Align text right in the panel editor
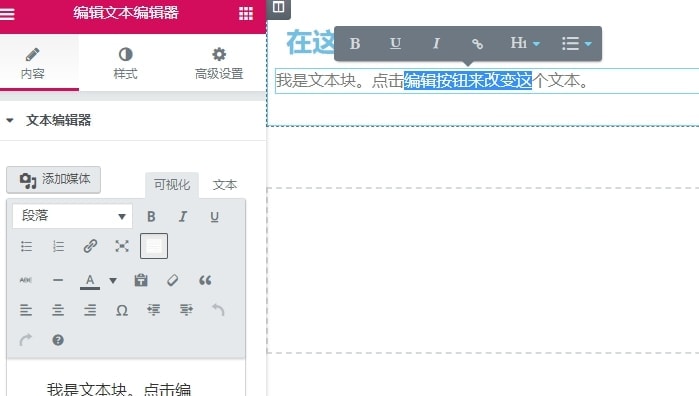 (90, 310)
